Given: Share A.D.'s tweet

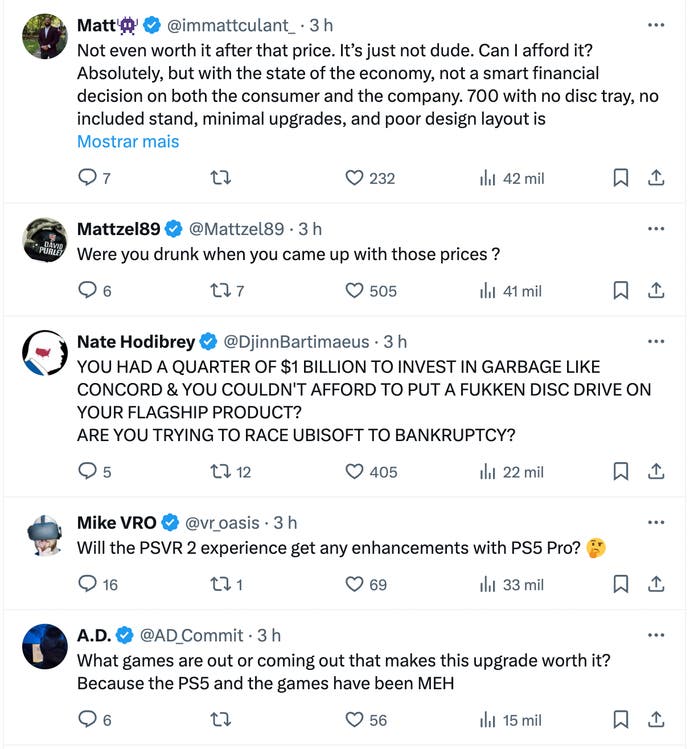Looking at the screenshot, I should click(x=656, y=720).
